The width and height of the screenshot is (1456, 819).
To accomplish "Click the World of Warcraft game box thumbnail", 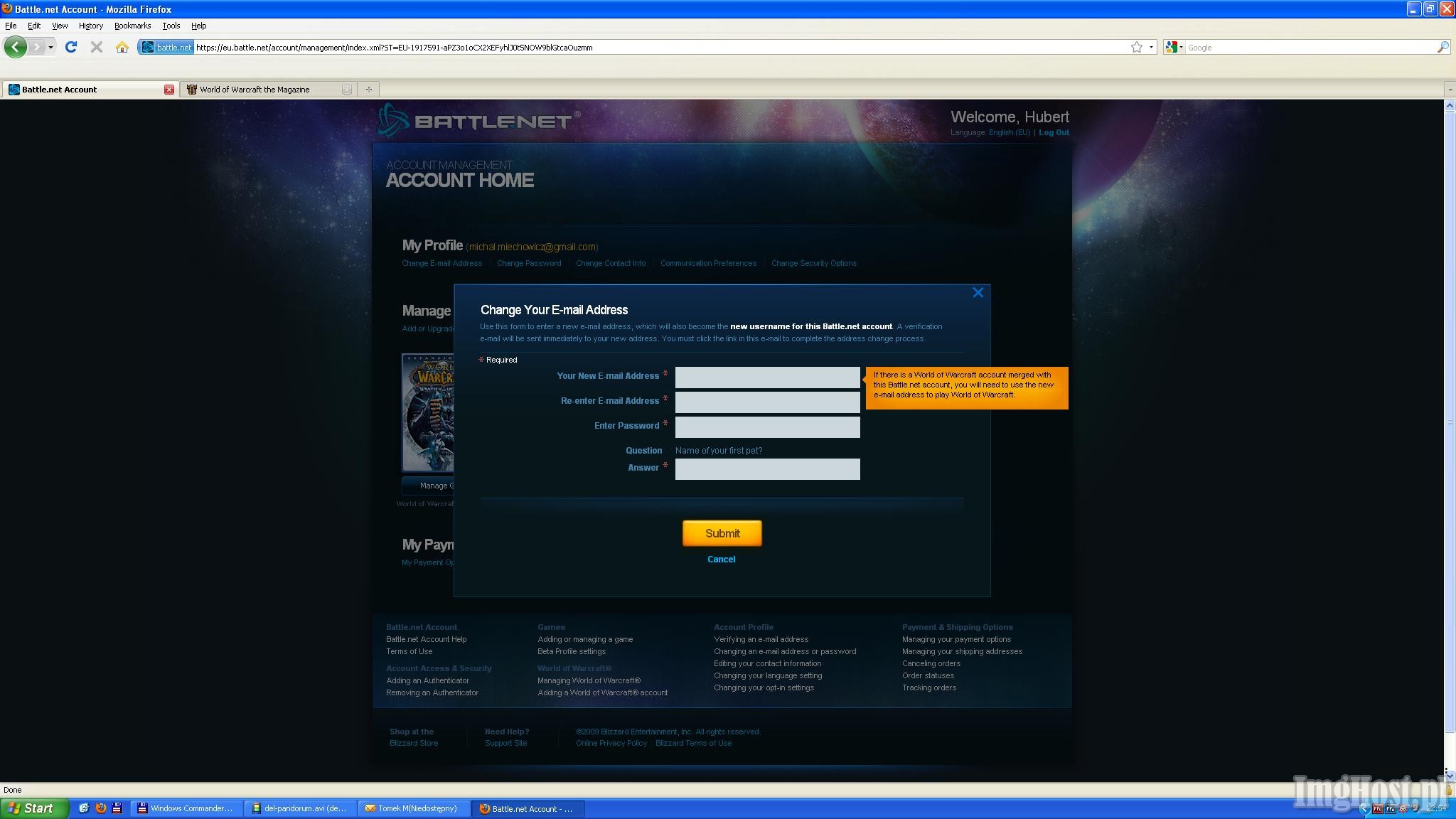I will (428, 412).
